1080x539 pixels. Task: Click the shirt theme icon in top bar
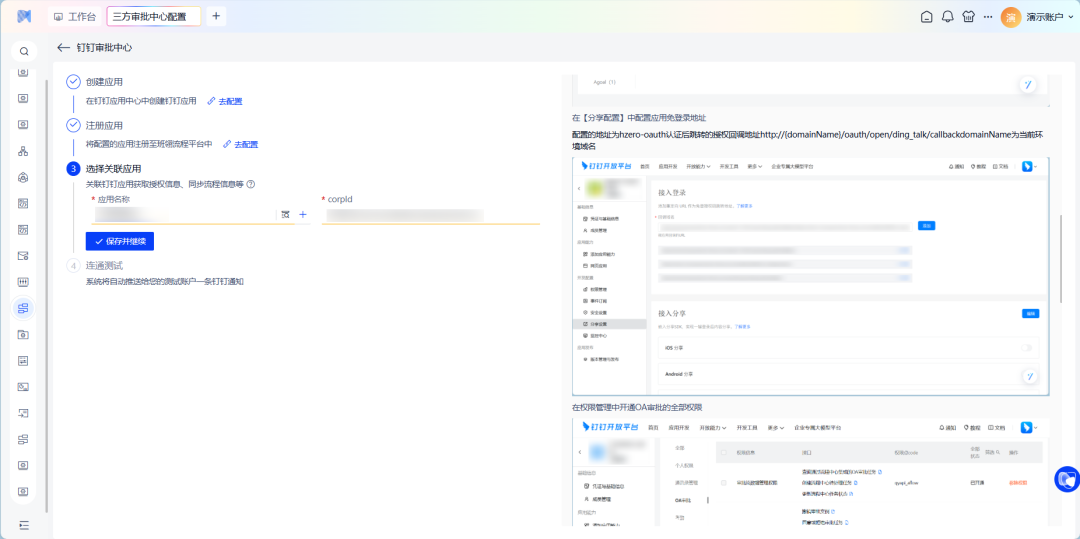[x=967, y=17]
